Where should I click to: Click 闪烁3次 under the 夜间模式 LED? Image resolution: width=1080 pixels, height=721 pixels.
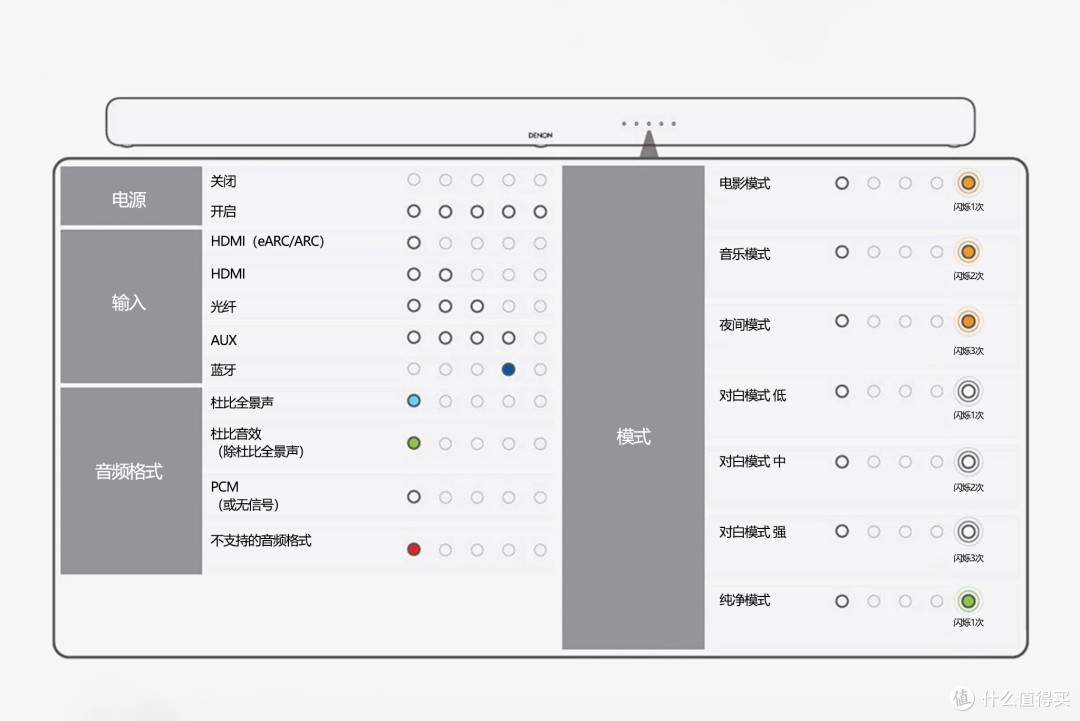click(x=968, y=351)
